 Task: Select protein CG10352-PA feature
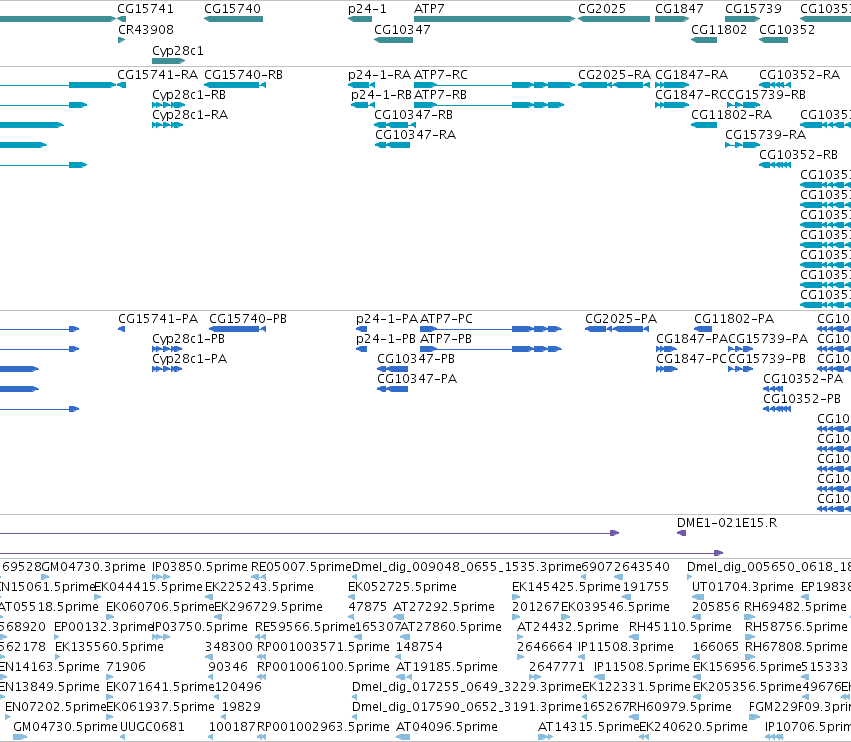[773, 389]
